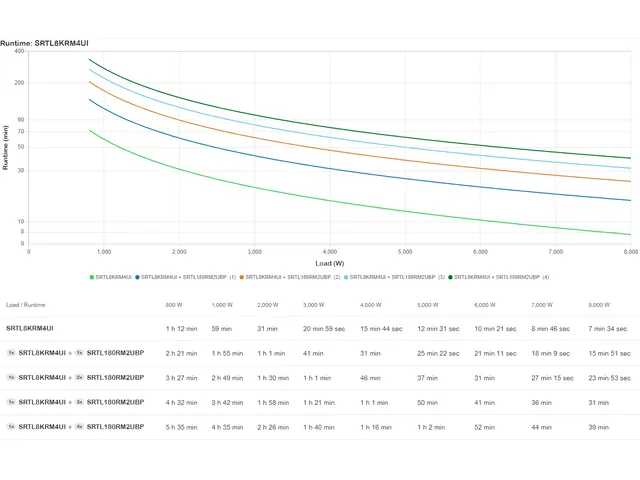Click the 7 min 34 sec runtime cell
The image size is (640, 480).
pyautogui.click(x=609, y=328)
